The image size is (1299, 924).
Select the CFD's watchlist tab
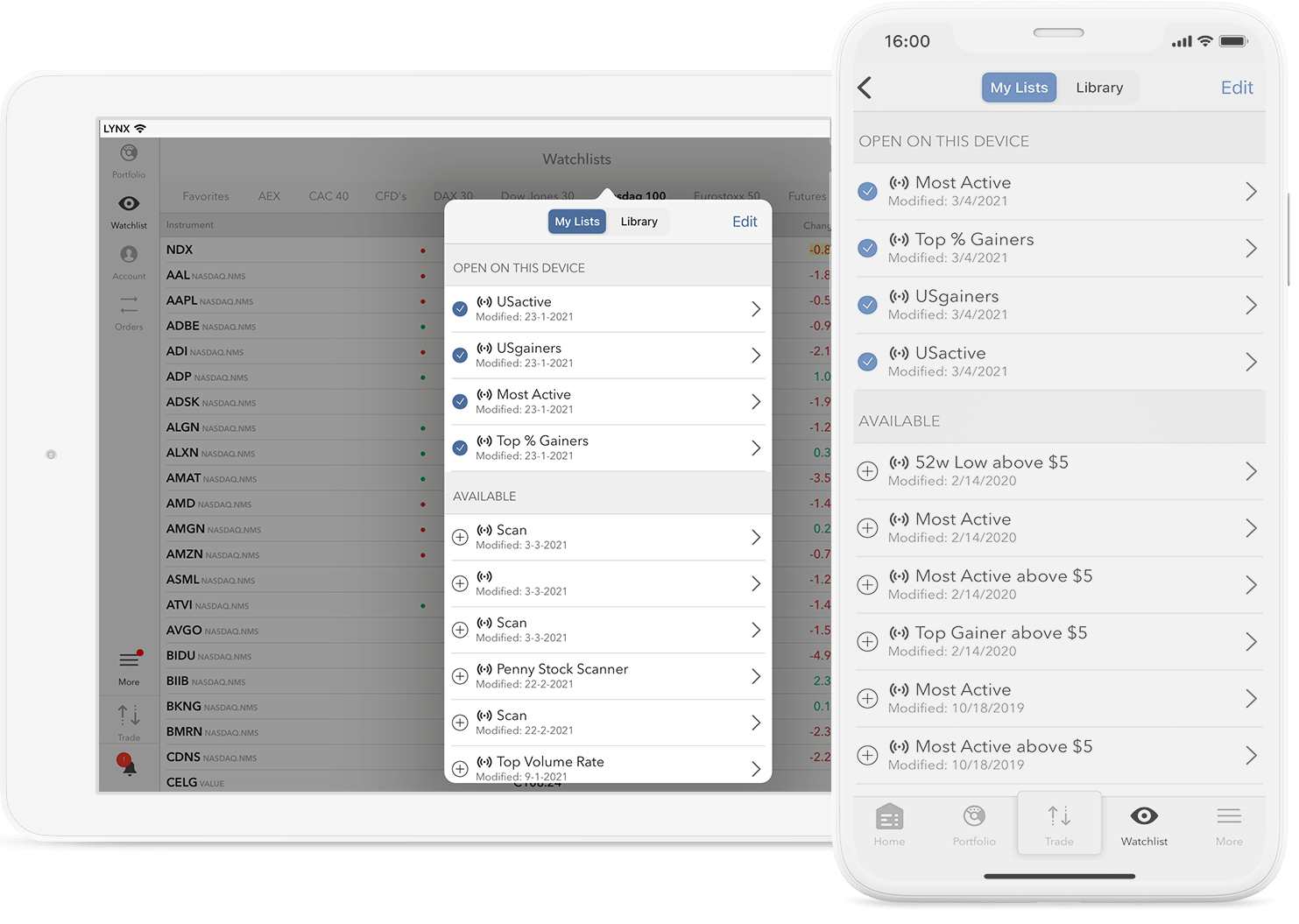pos(391,196)
